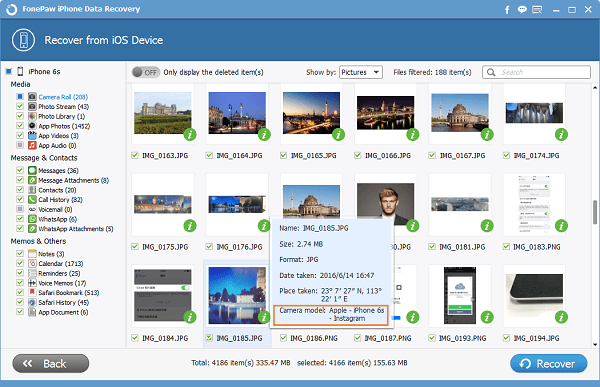Uncheck the App Photos checkbox
This screenshot has width=600, height=387.
coord(20,126)
